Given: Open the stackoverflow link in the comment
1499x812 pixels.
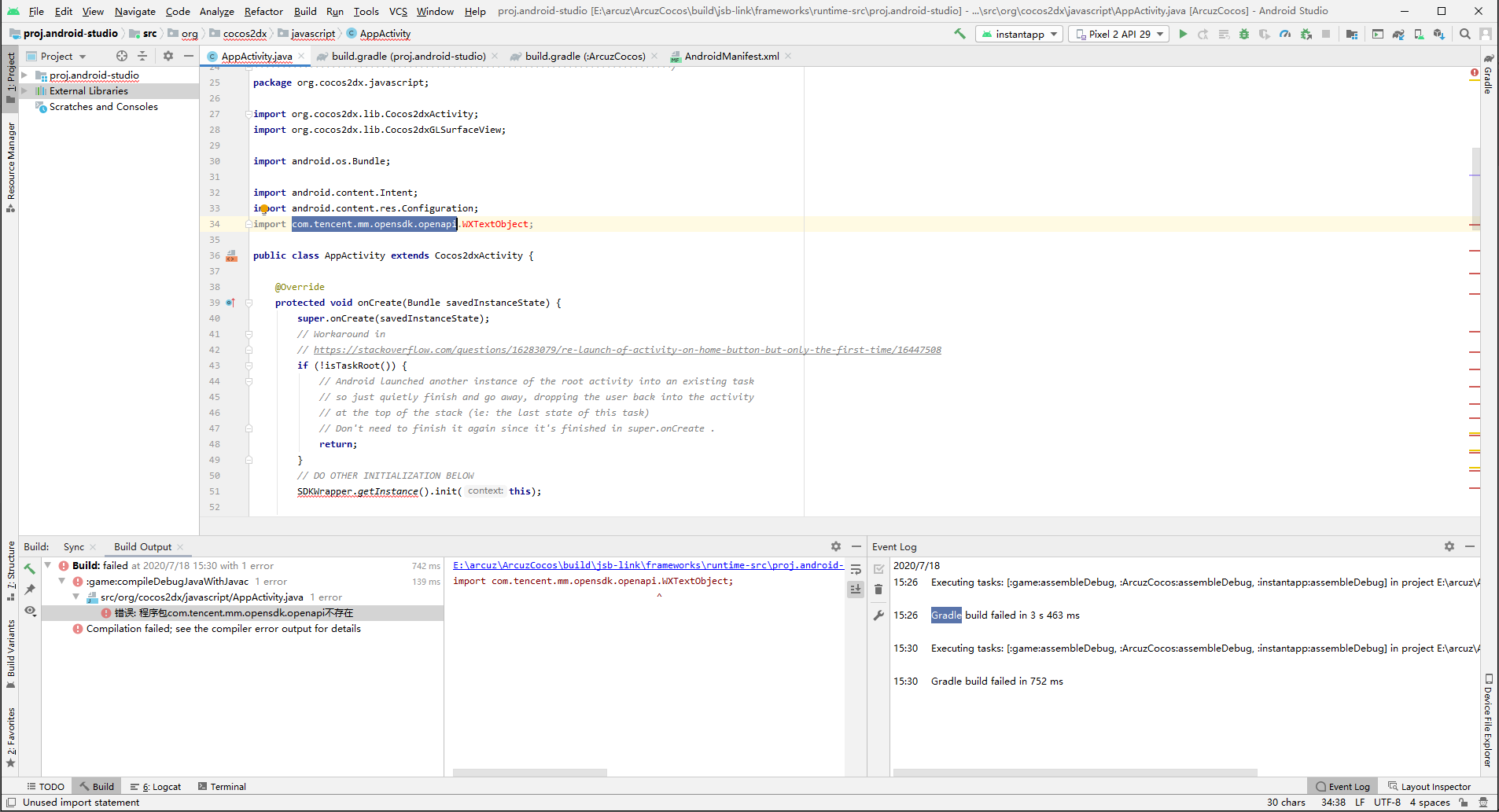Looking at the screenshot, I should click(628, 350).
